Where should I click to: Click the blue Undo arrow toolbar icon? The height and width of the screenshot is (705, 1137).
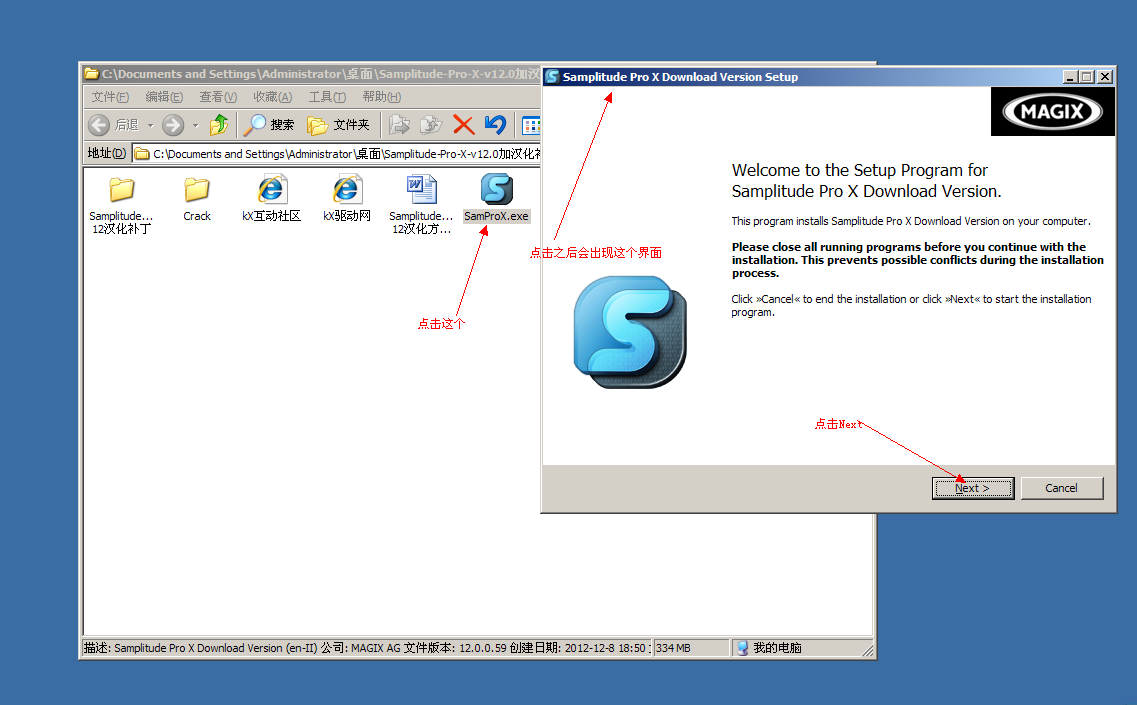(x=495, y=125)
